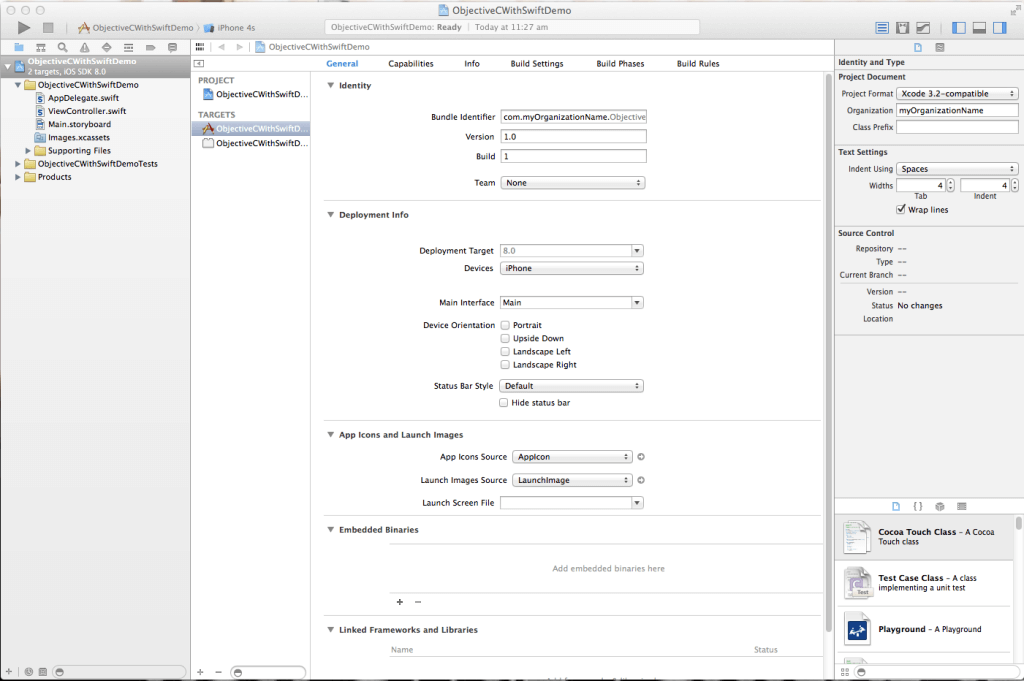Show the Project navigator folder icon
This screenshot has height=681, width=1024.
[19, 47]
